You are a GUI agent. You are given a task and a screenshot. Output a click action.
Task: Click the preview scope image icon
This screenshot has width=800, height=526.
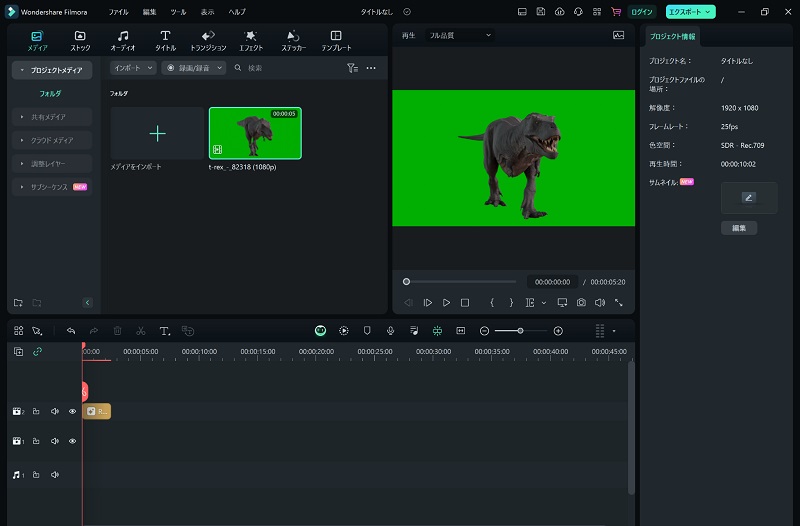pyautogui.click(x=618, y=35)
